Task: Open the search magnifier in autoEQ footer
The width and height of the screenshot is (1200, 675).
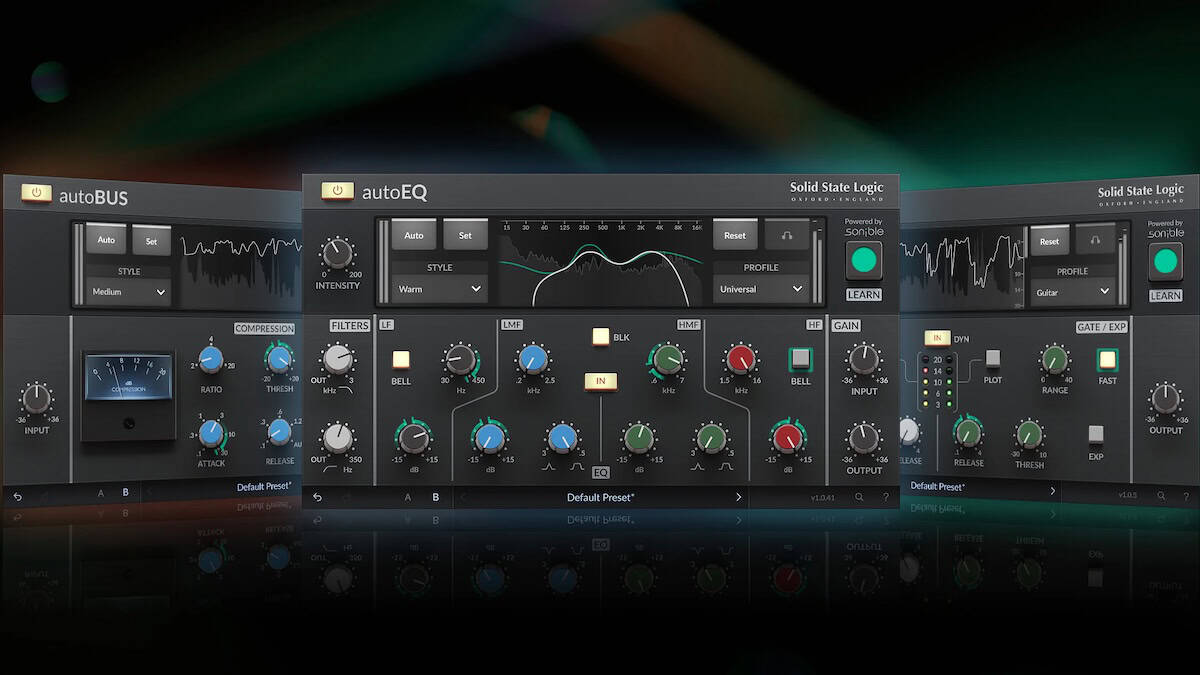Action: coord(859,497)
